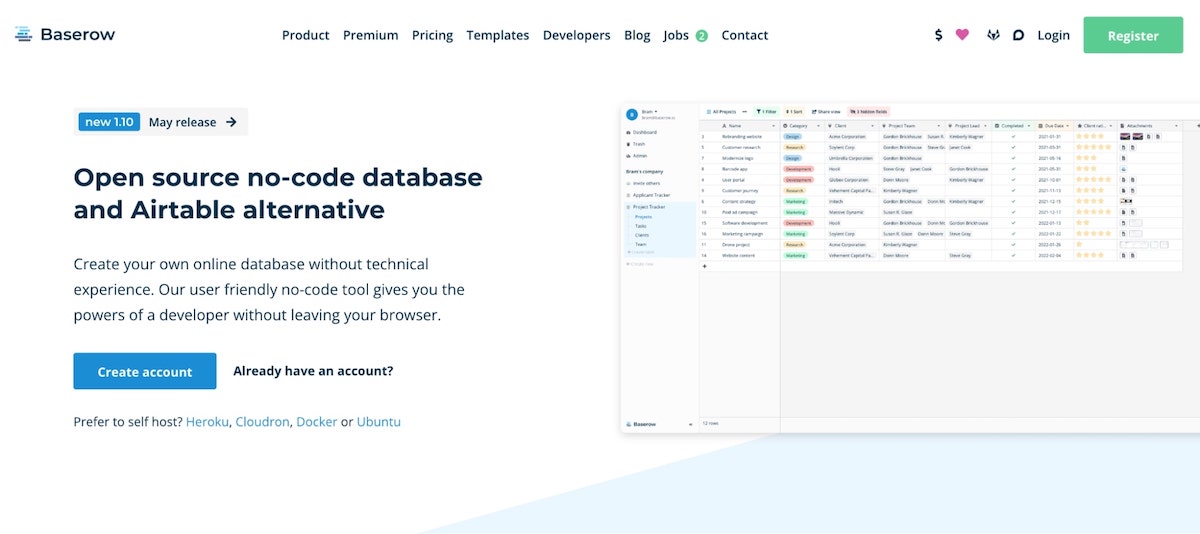This screenshot has height=534, width=1200.
Task: Open attachment thumbnail in Rebranding website row
Action: (1126, 136)
